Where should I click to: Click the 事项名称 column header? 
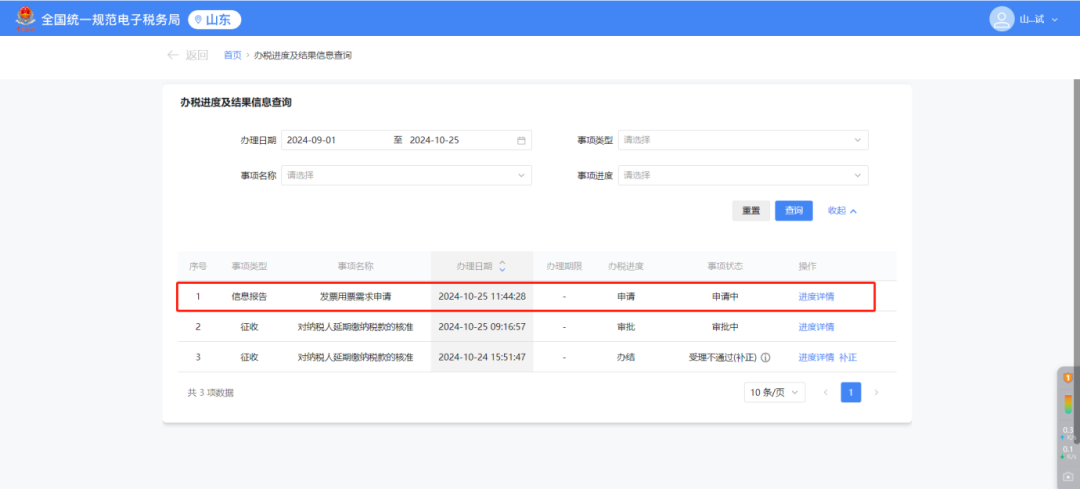click(355, 266)
